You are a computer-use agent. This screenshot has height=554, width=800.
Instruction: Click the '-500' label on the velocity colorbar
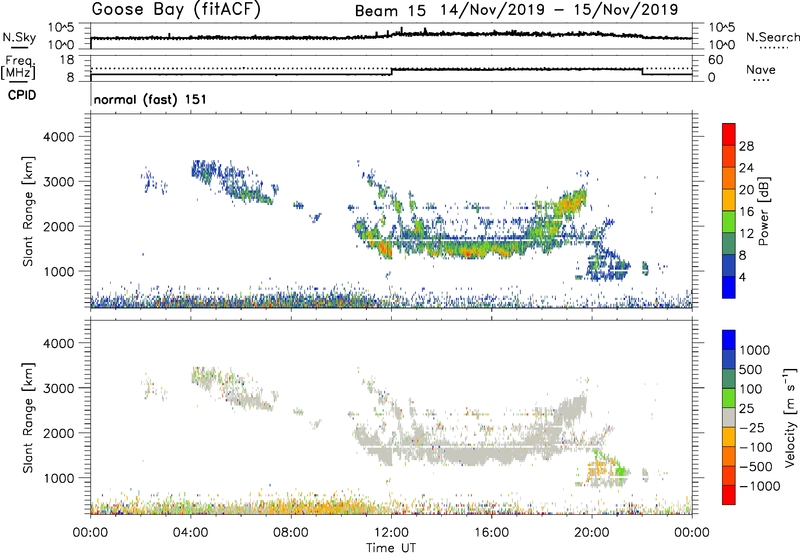(x=756, y=467)
